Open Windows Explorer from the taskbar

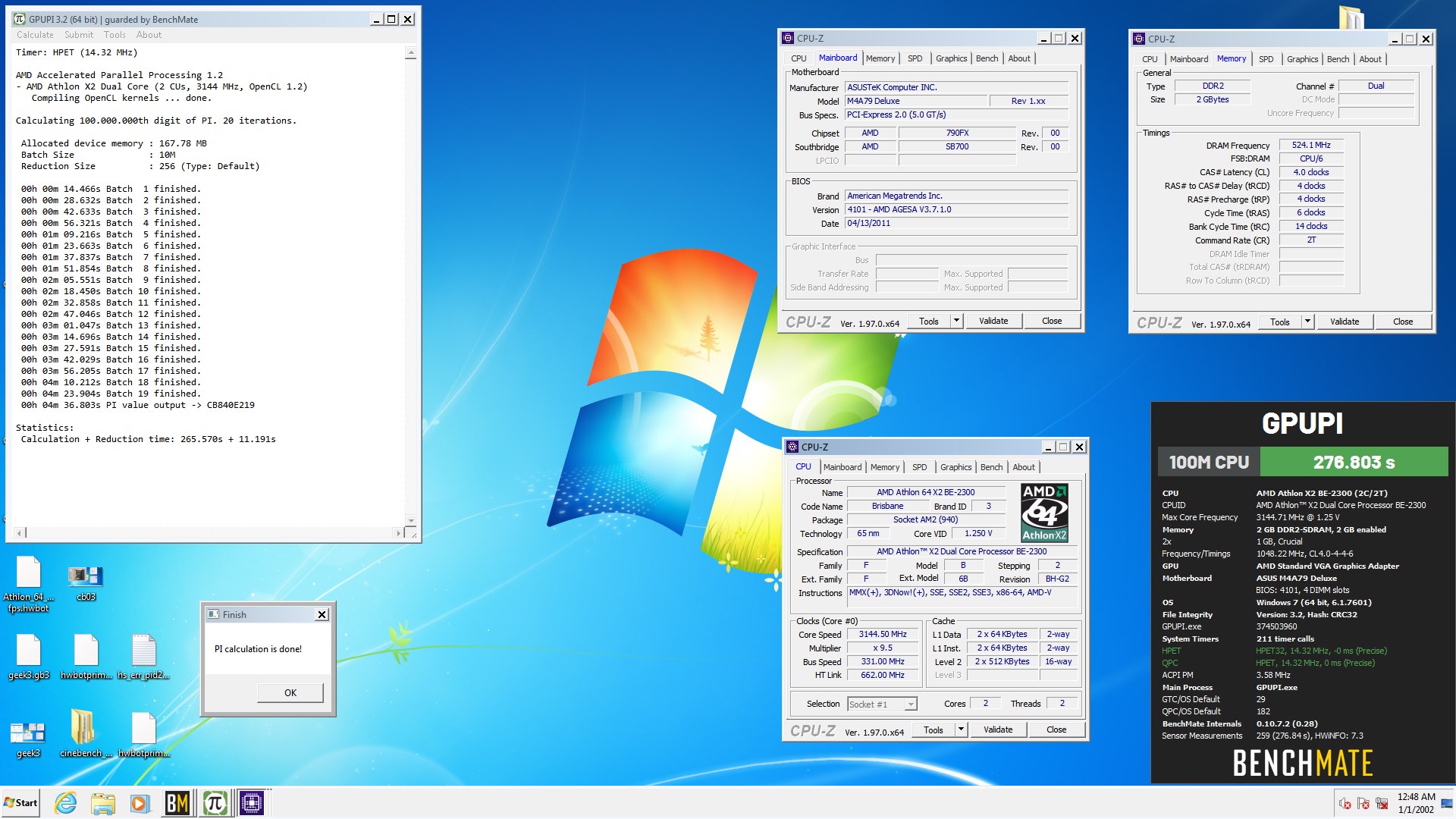[102, 802]
